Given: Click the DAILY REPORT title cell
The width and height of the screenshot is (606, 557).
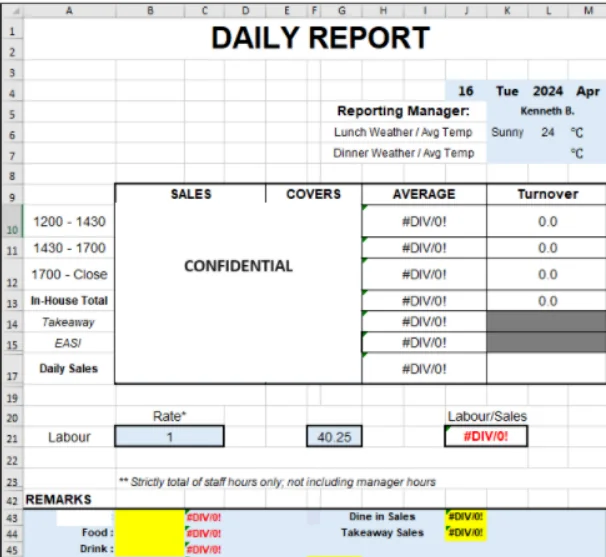Looking at the screenshot, I should click(320, 38).
